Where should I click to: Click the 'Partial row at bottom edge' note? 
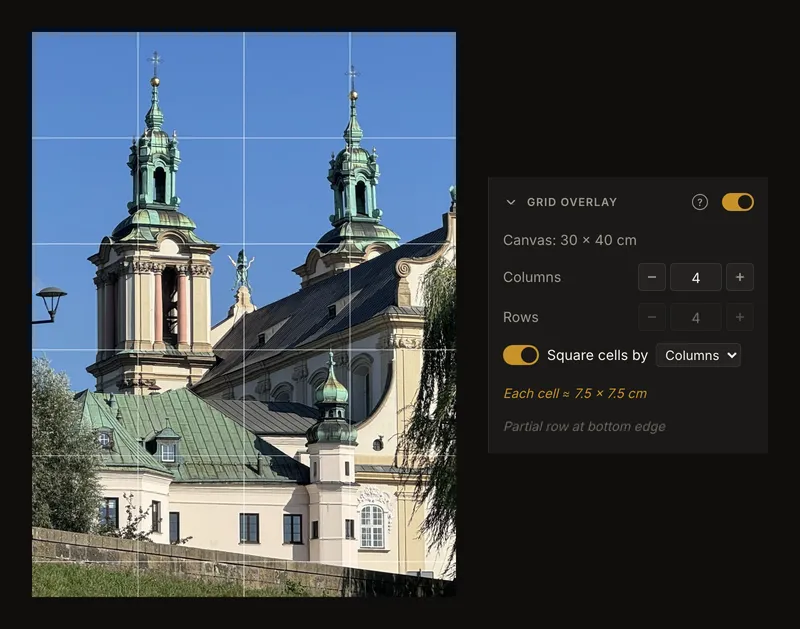click(584, 426)
